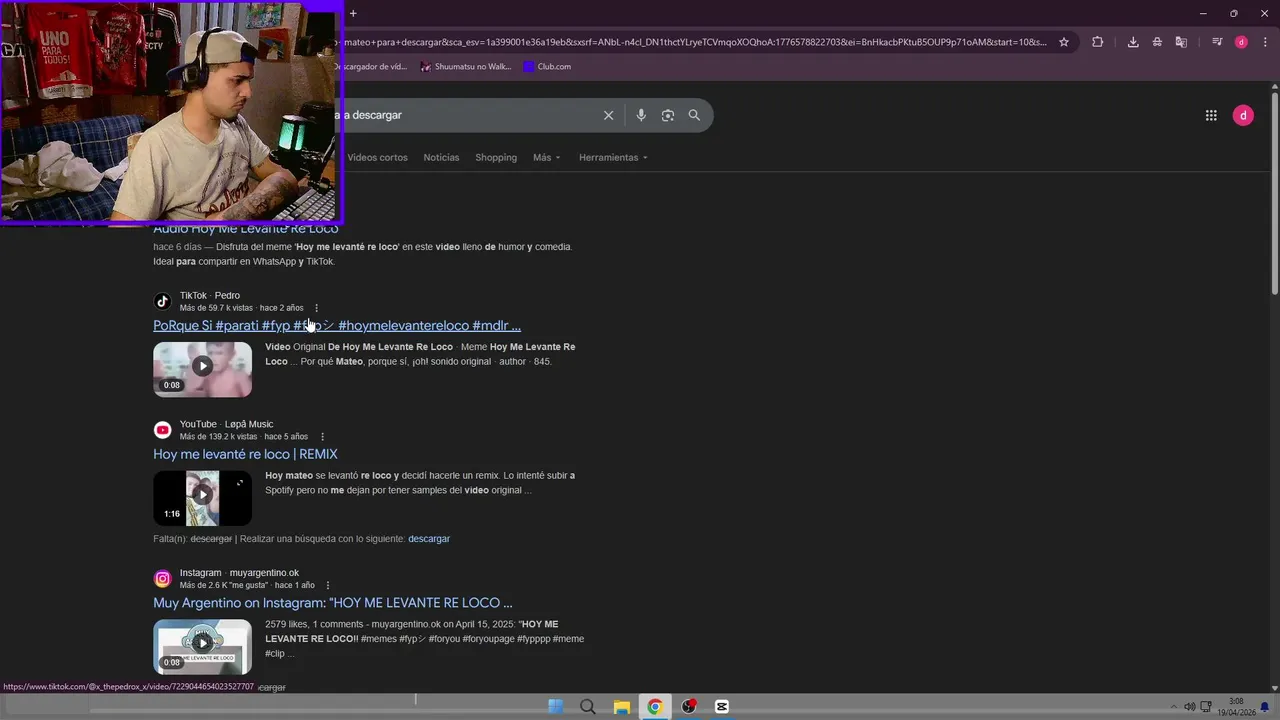Image resolution: width=1280 pixels, height=720 pixels.
Task: Open the Windows Start button
Action: [556, 707]
